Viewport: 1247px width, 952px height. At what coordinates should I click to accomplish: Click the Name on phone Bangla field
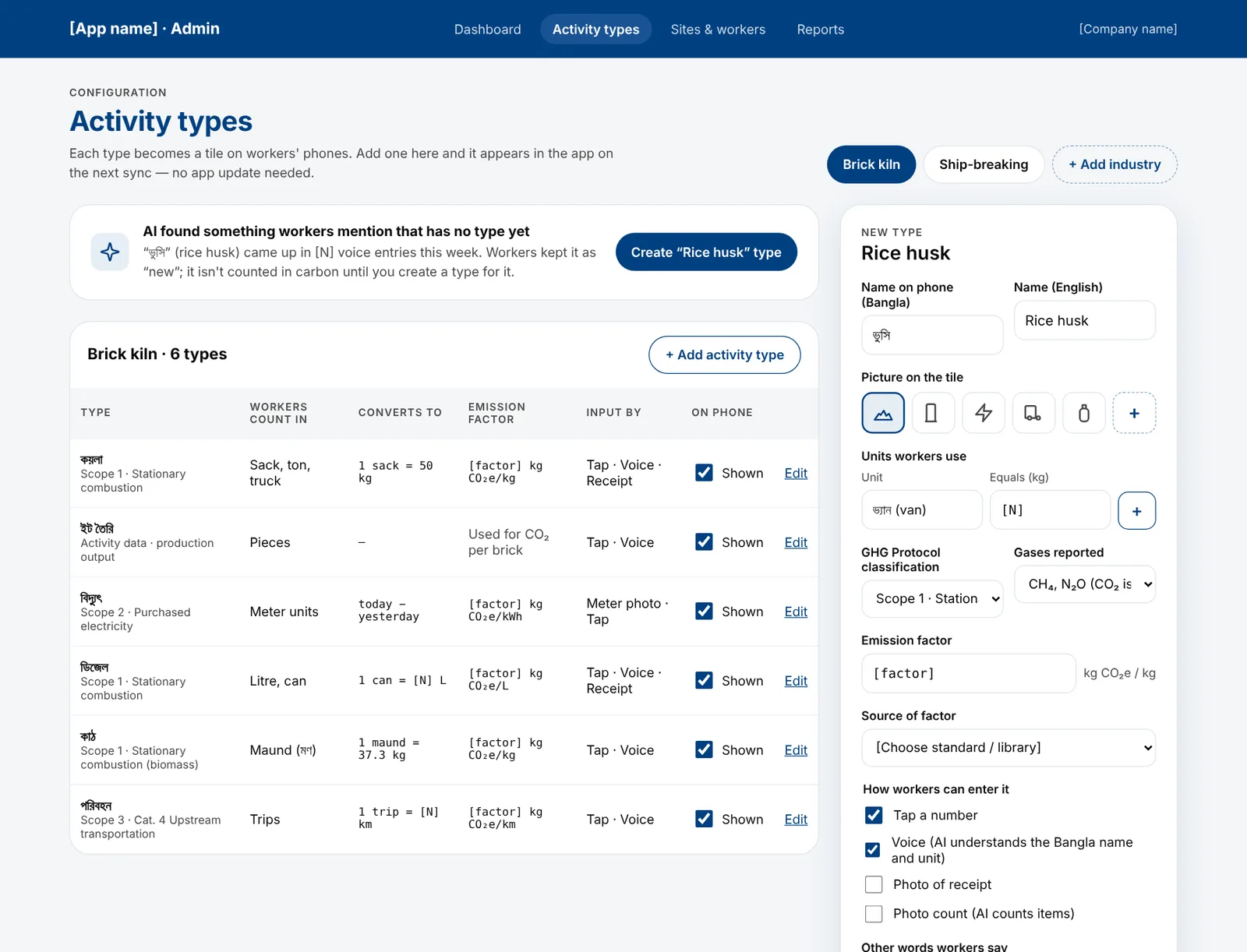point(932,335)
